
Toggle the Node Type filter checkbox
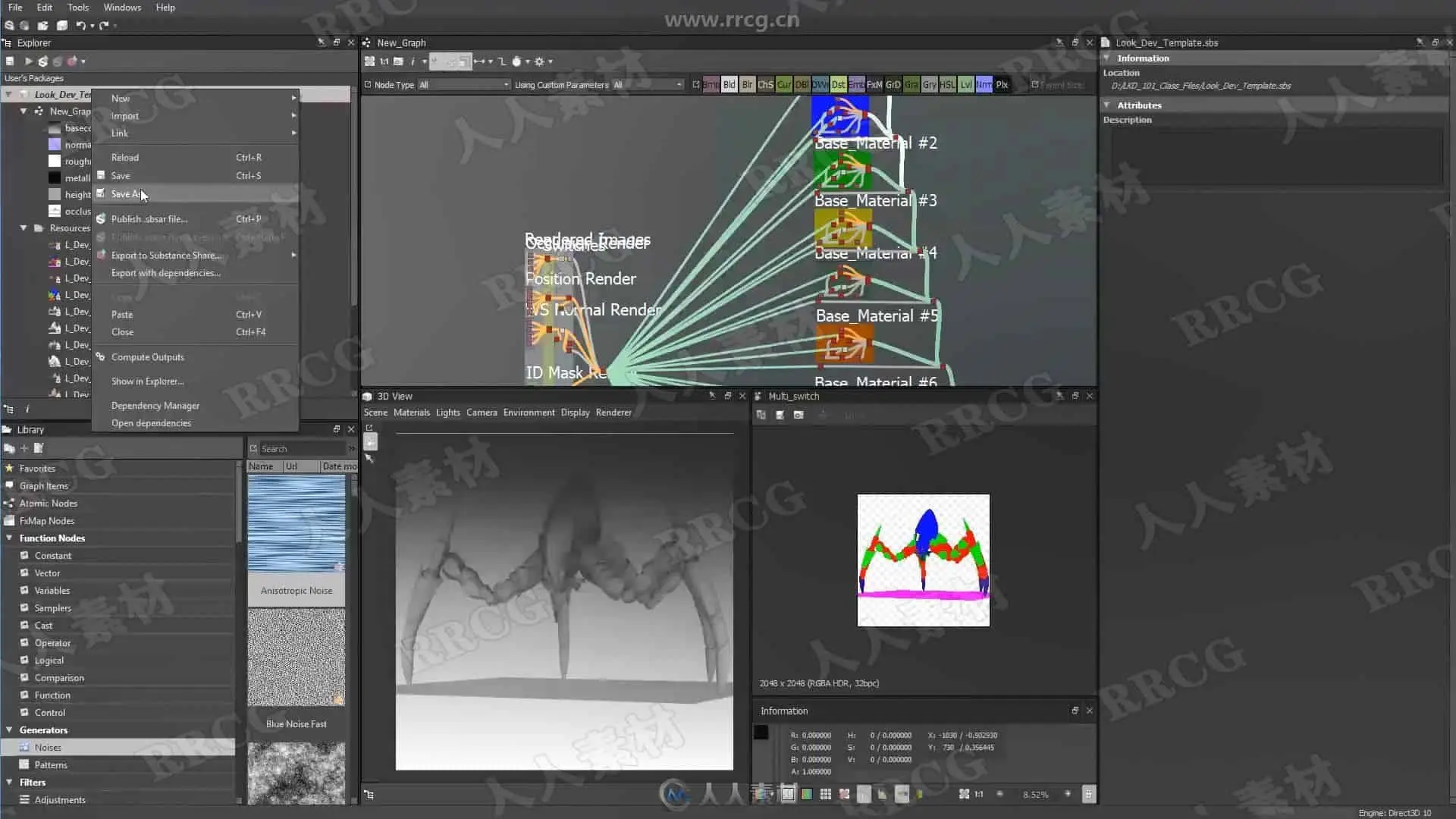pyautogui.click(x=368, y=85)
